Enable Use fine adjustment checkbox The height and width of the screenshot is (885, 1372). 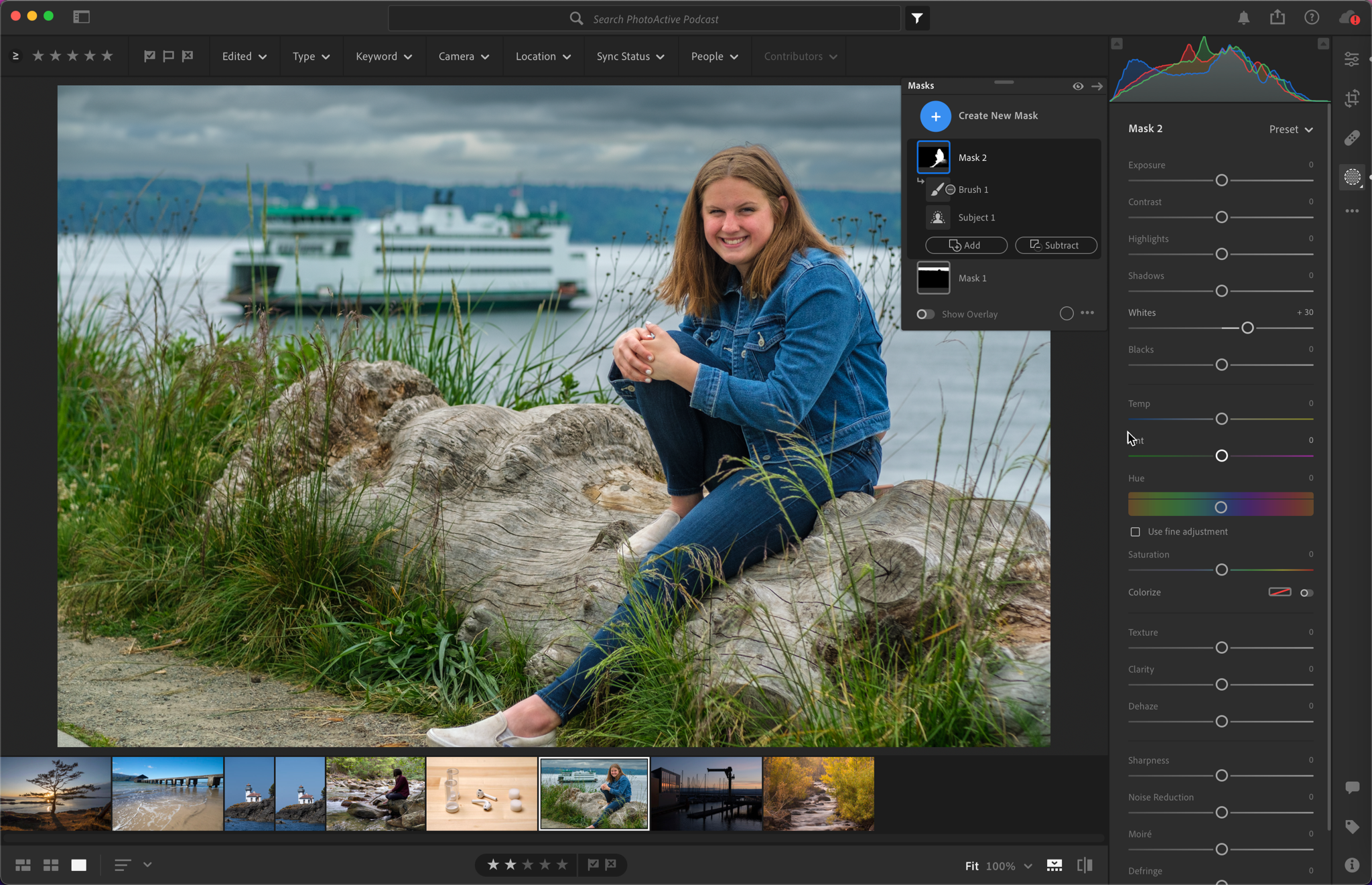(1135, 532)
